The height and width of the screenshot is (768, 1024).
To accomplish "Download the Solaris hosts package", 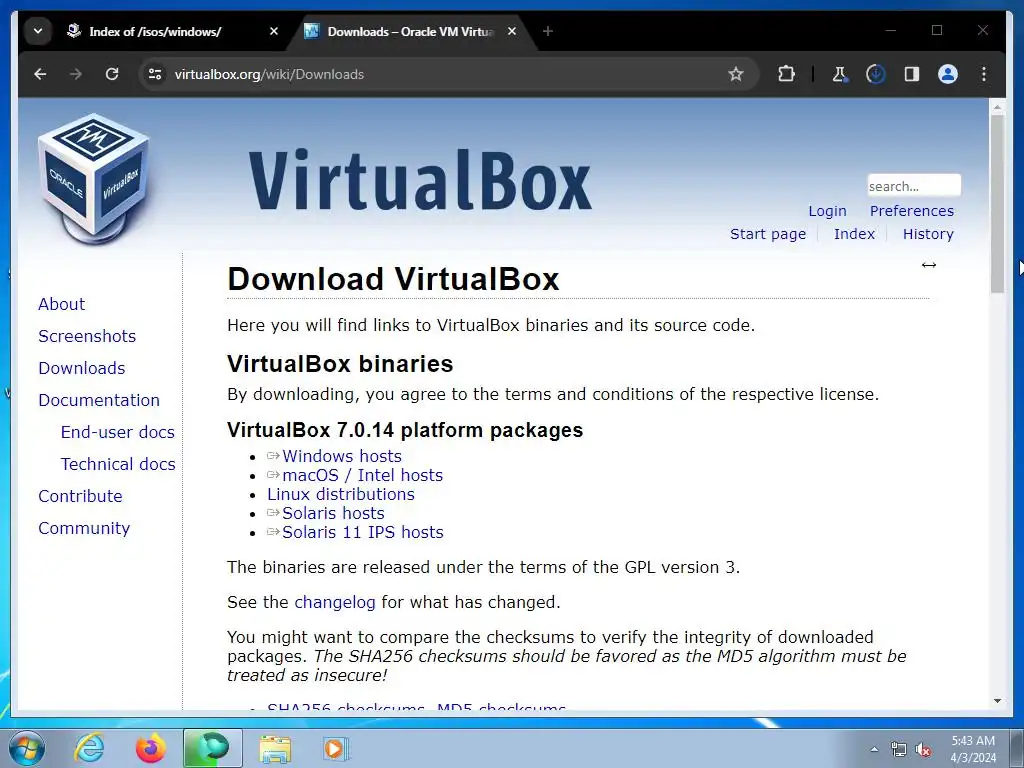I will [333, 513].
